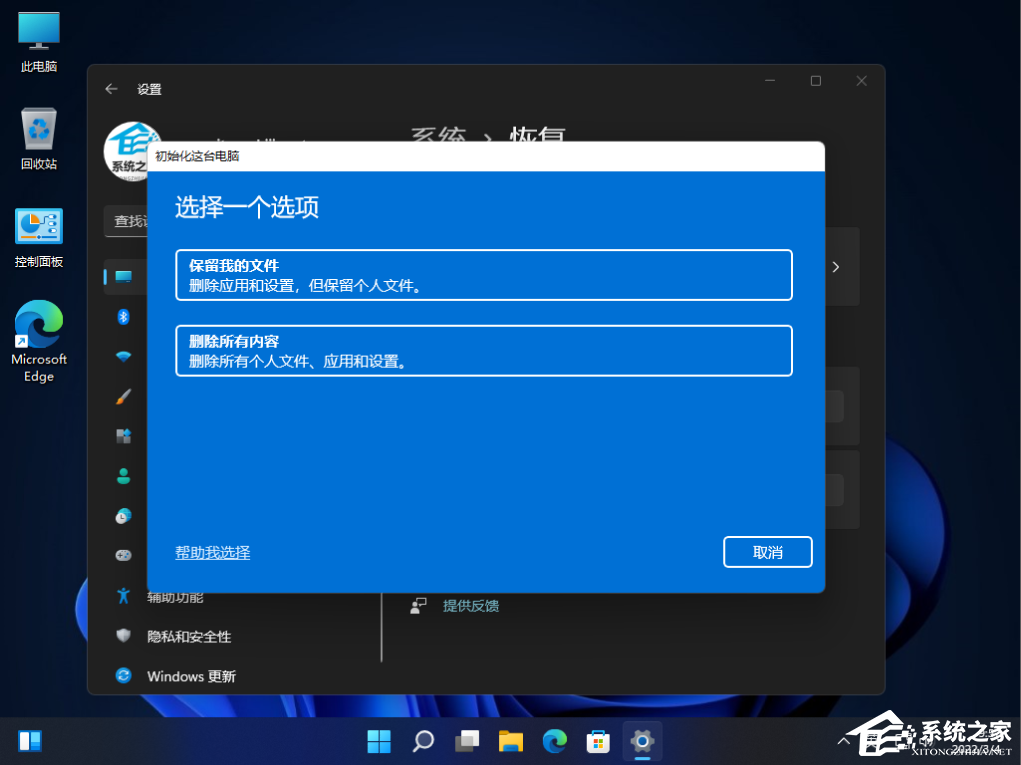
Task: Select 辅助功能 in the sidebar menu
Action: click(x=175, y=596)
